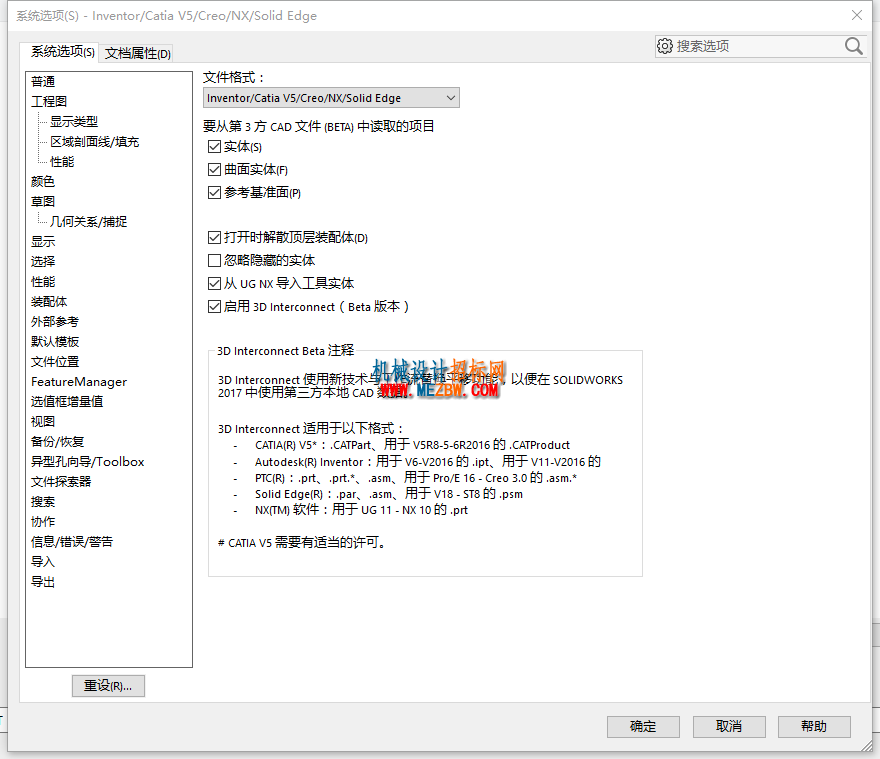The width and height of the screenshot is (880, 759).
Task: Select 性能 under 工程图
Action: click(x=62, y=162)
